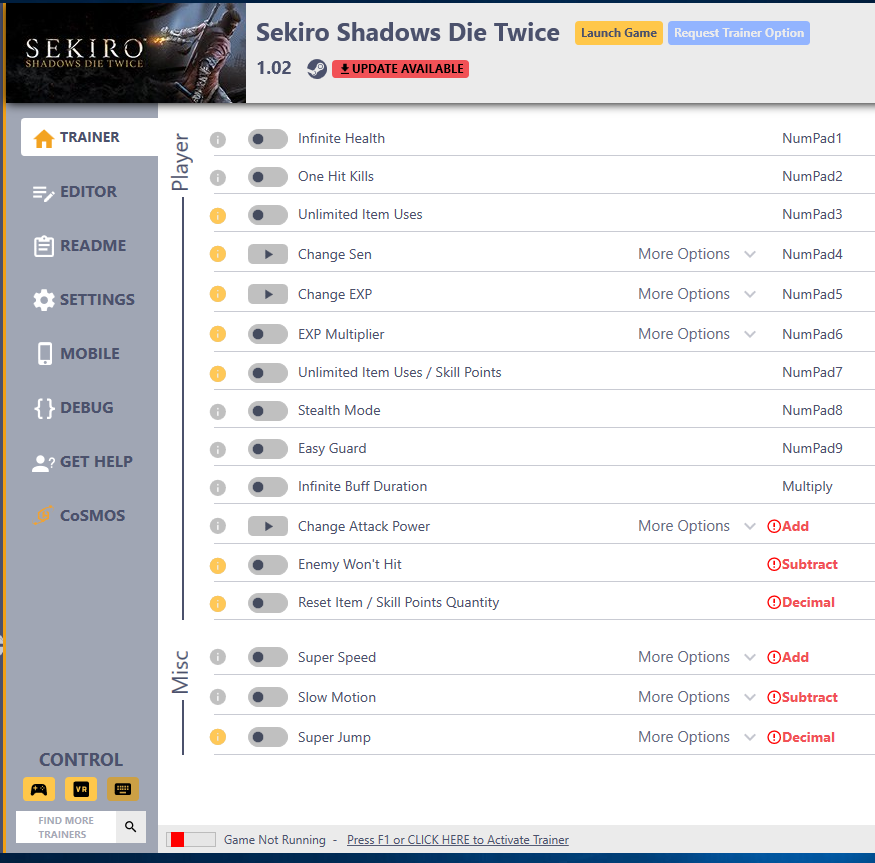Click info icon for Unlimited Item Uses / Skill Points

[x=218, y=373]
